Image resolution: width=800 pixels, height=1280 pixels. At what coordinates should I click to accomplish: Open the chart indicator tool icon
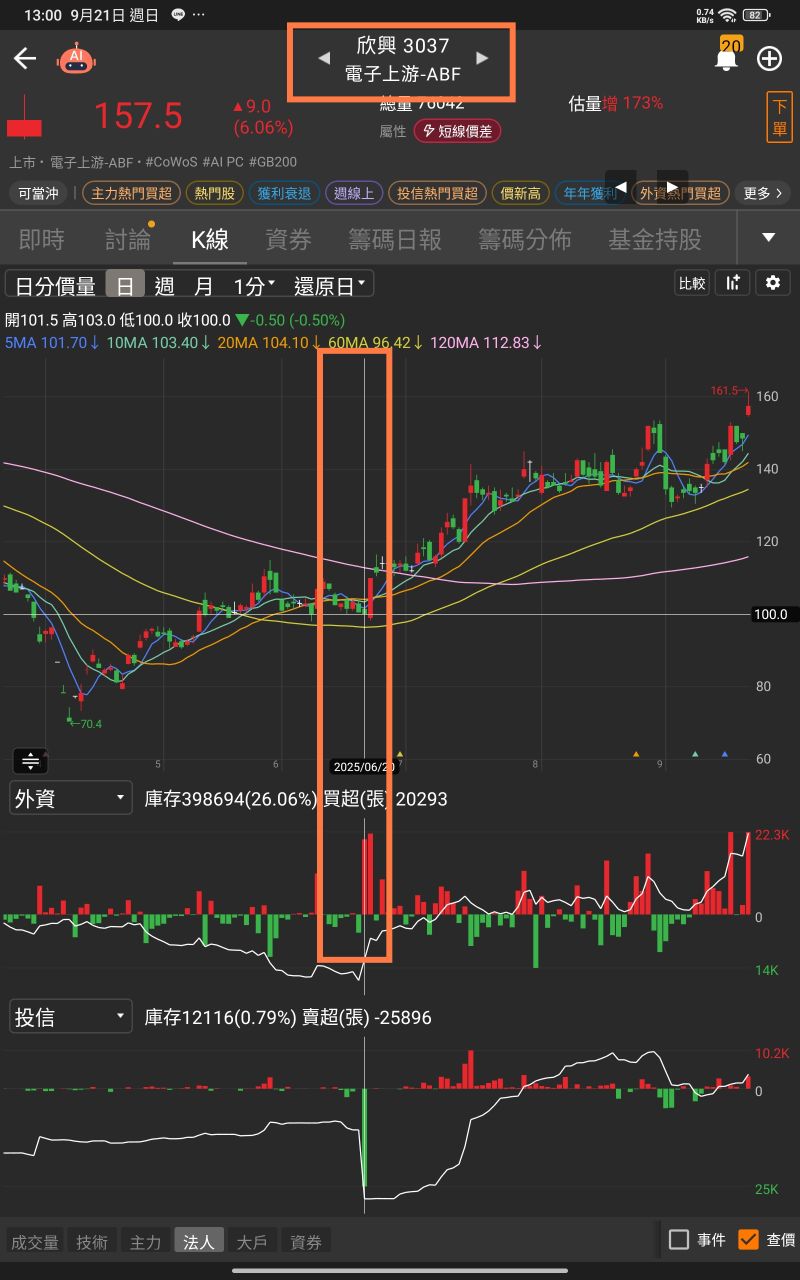(733, 283)
